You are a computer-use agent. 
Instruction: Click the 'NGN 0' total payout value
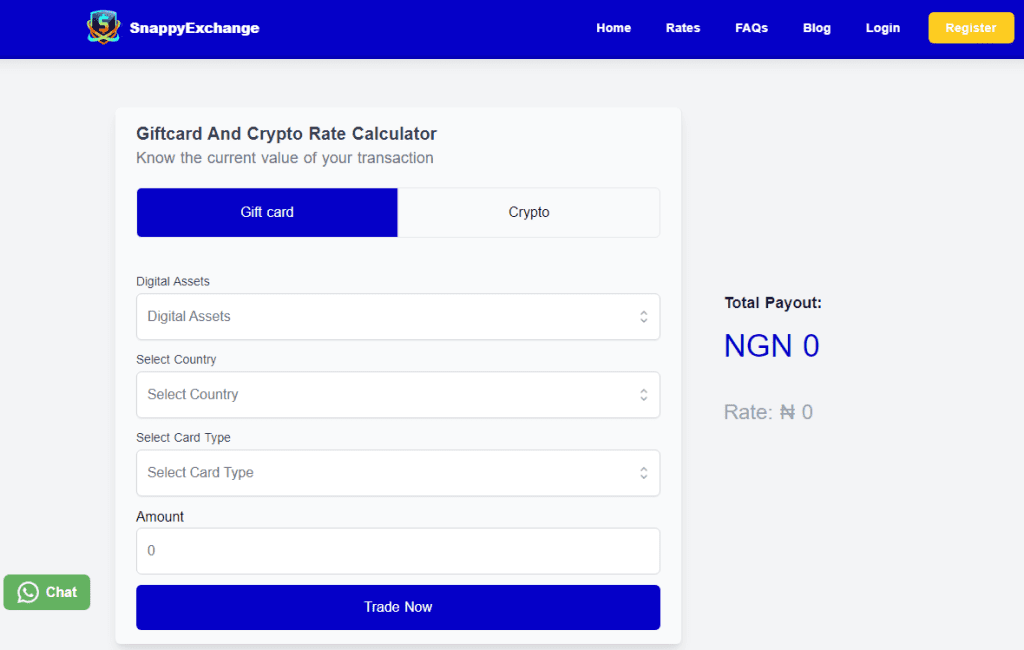pos(771,346)
